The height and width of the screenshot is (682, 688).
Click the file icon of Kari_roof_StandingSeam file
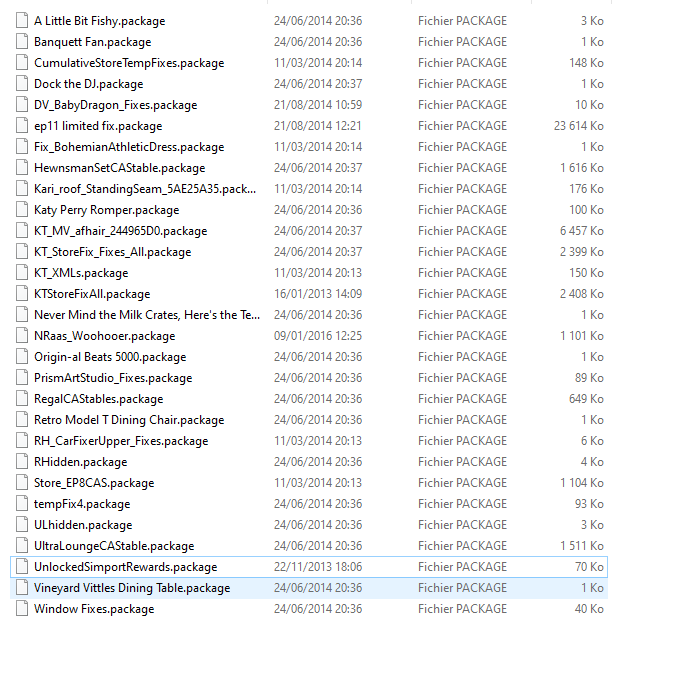click(22, 189)
